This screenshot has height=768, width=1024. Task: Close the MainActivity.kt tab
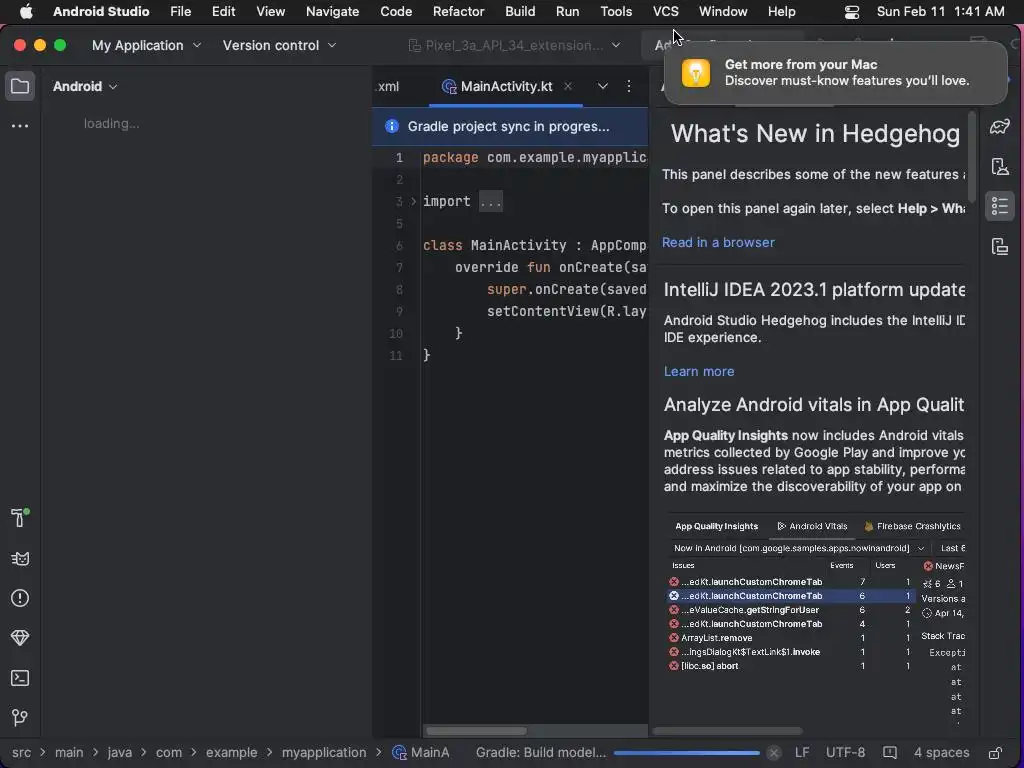568,86
